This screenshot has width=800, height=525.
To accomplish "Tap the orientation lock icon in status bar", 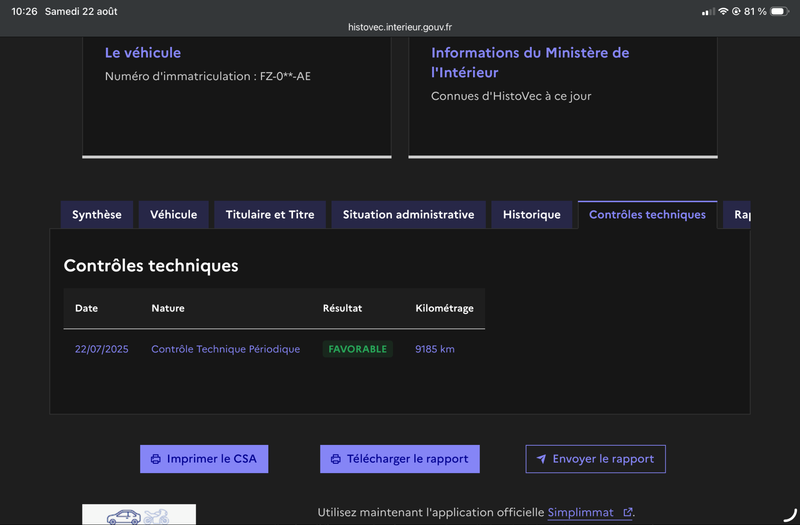I will click(736, 11).
